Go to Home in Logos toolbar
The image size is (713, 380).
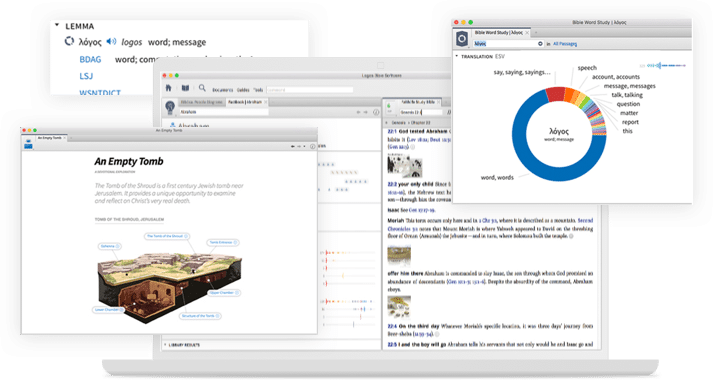[168, 88]
